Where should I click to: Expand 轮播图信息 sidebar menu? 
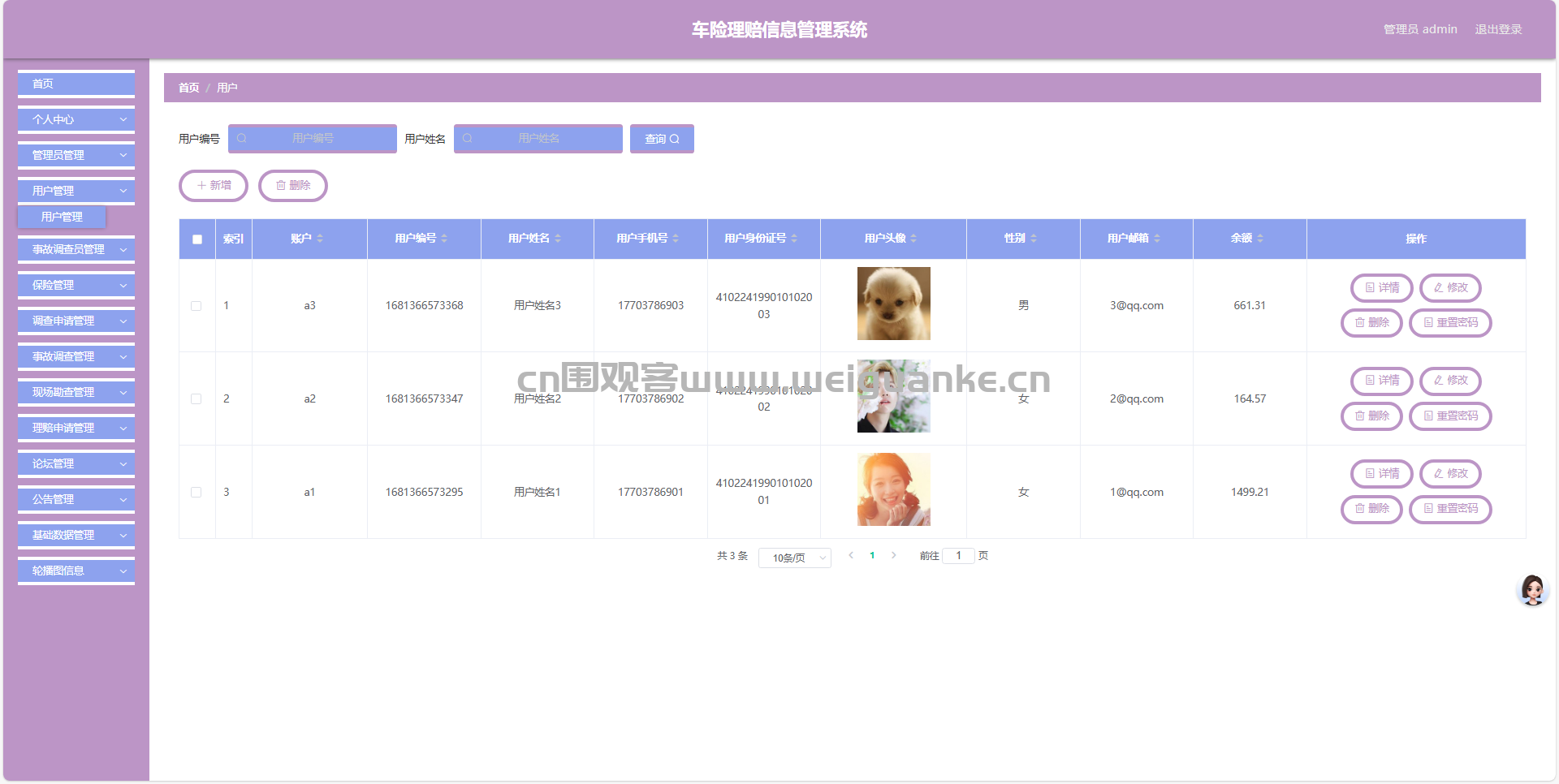(x=76, y=571)
